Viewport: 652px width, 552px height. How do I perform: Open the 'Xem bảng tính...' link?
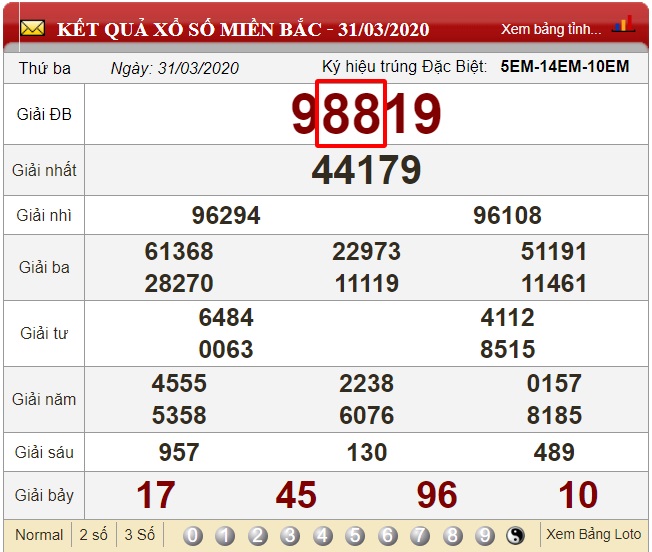click(551, 29)
